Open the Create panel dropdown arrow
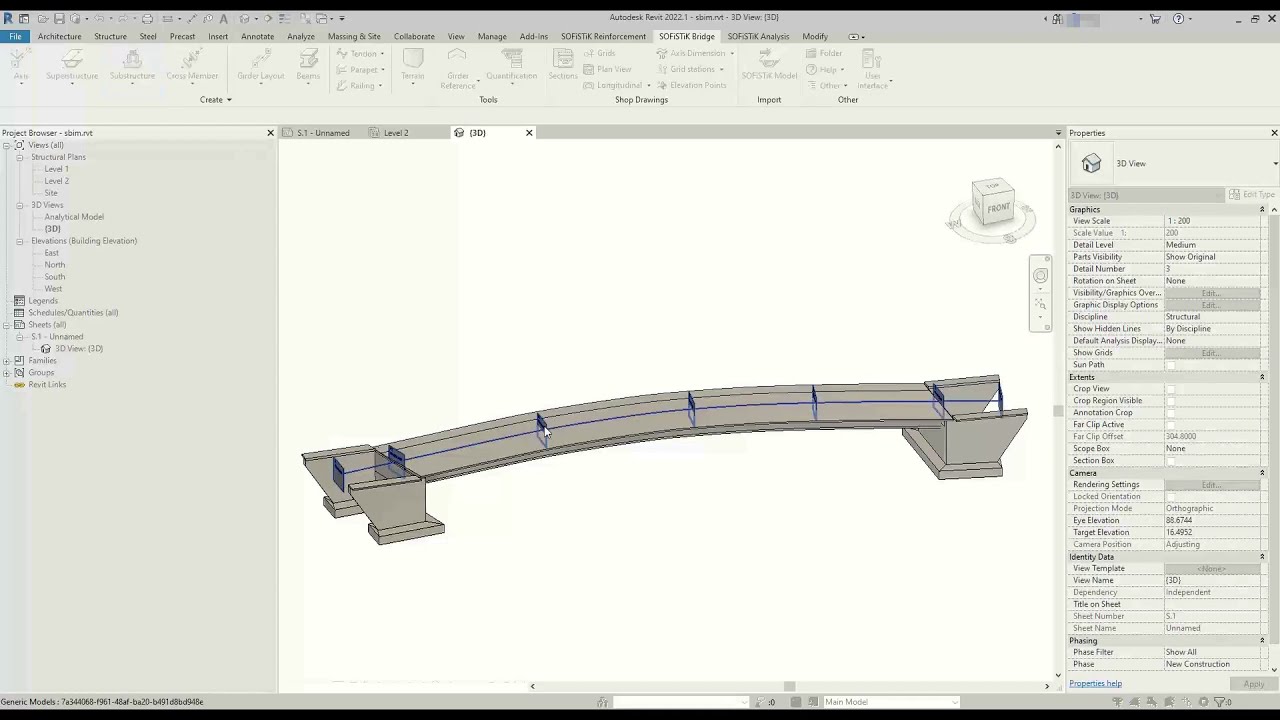Viewport: 1280px width, 720px height. coord(229,100)
